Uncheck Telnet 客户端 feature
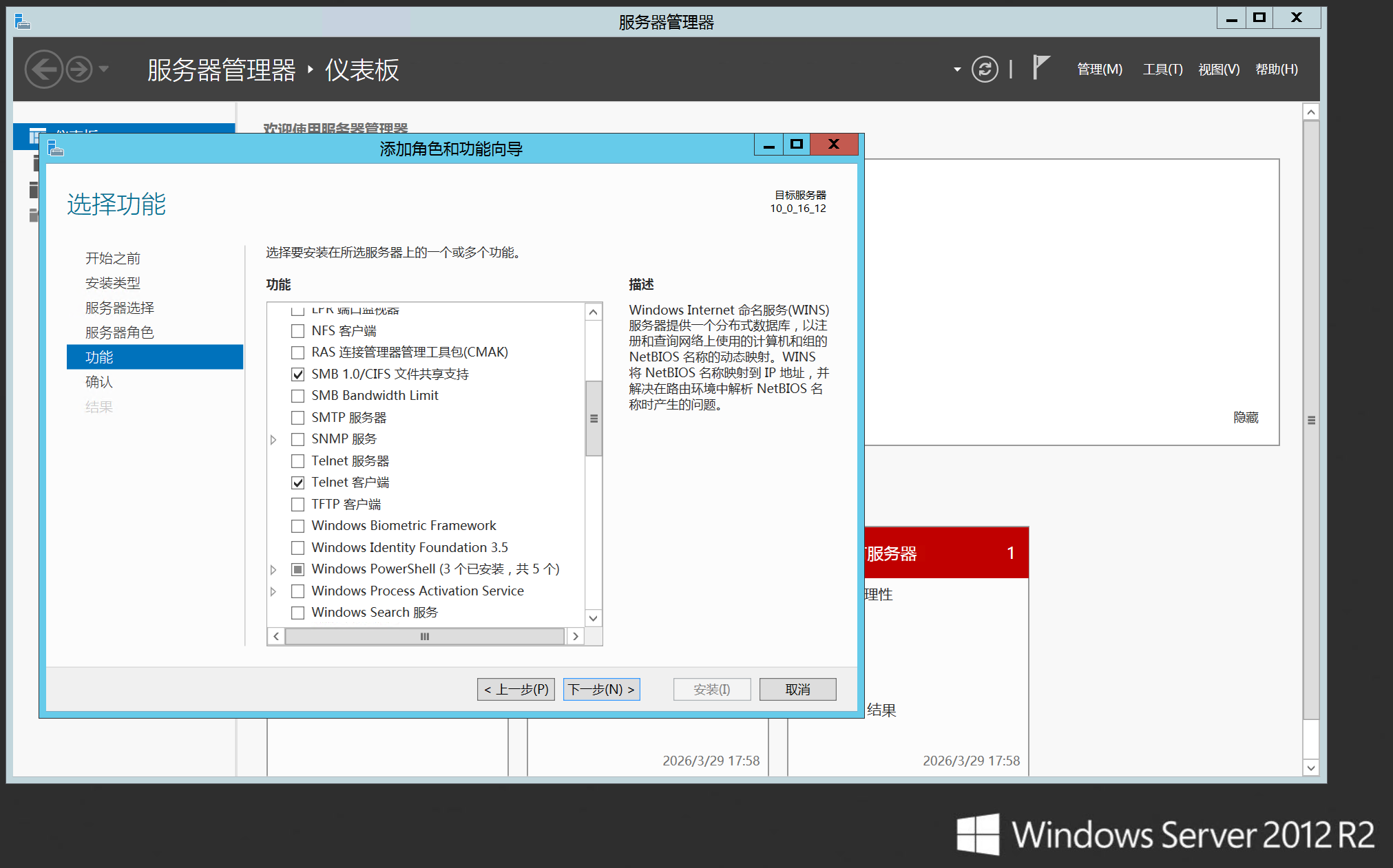The width and height of the screenshot is (1393, 868). tap(298, 483)
